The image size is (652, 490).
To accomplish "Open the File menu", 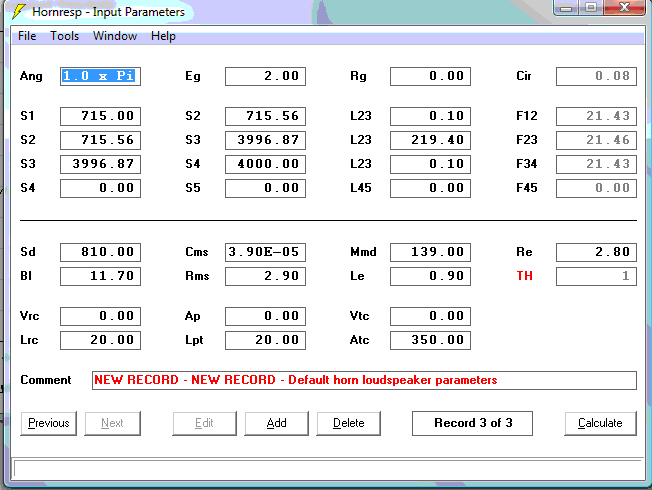I will tap(27, 36).
